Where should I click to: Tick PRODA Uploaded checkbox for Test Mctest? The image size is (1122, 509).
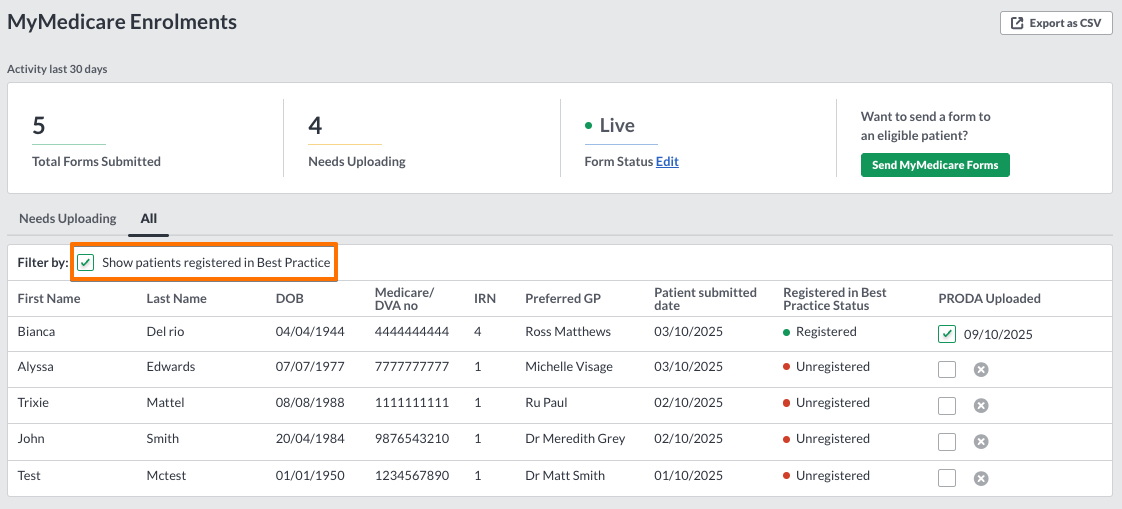click(x=947, y=478)
